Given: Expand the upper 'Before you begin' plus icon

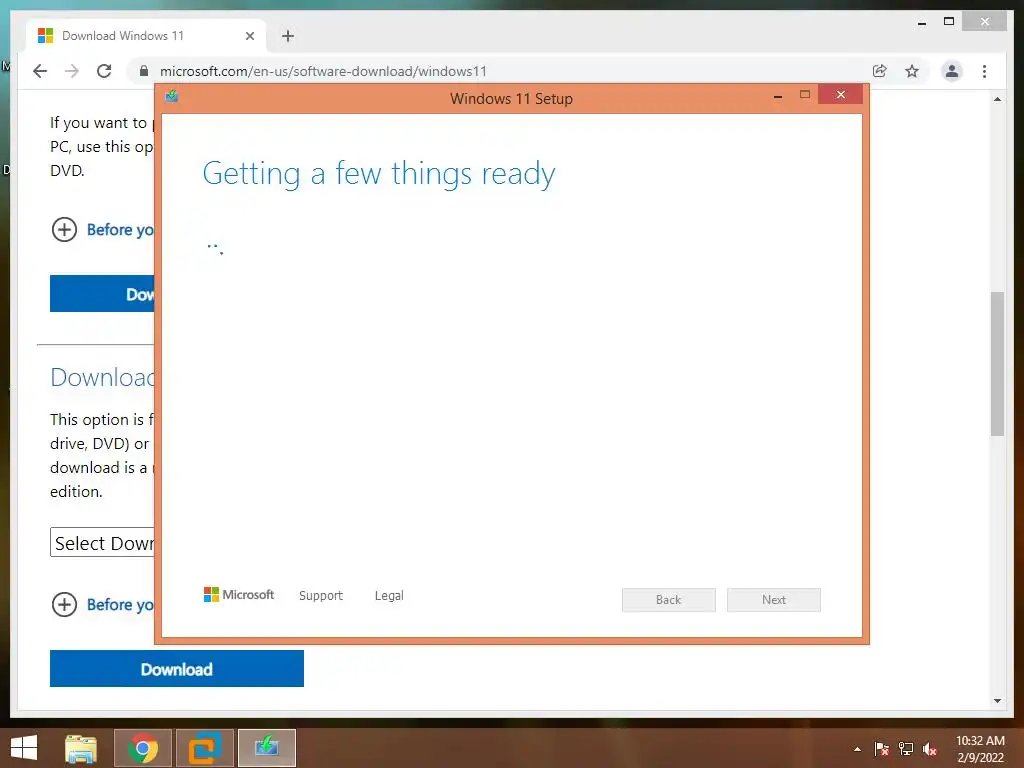Looking at the screenshot, I should pos(64,229).
